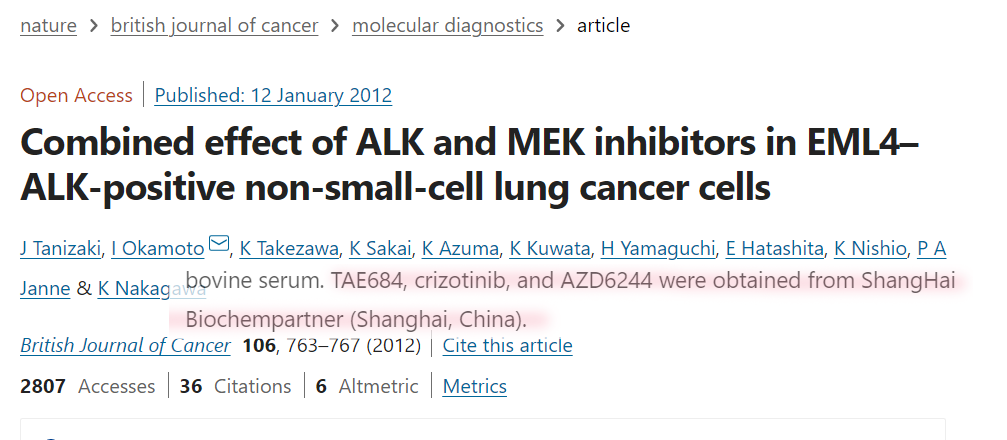This screenshot has height=440, width=1007.
Task: Go to british journal of cancer breadcrumb
Action: point(215,26)
